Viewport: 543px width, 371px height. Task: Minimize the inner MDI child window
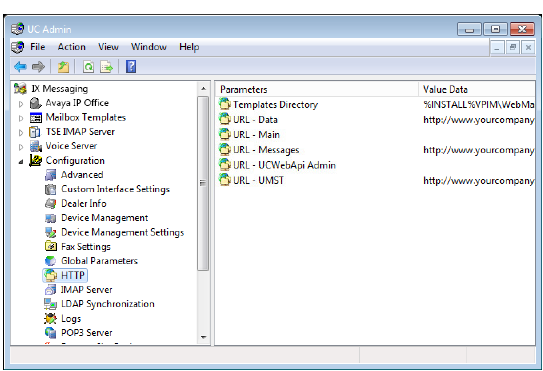497,47
